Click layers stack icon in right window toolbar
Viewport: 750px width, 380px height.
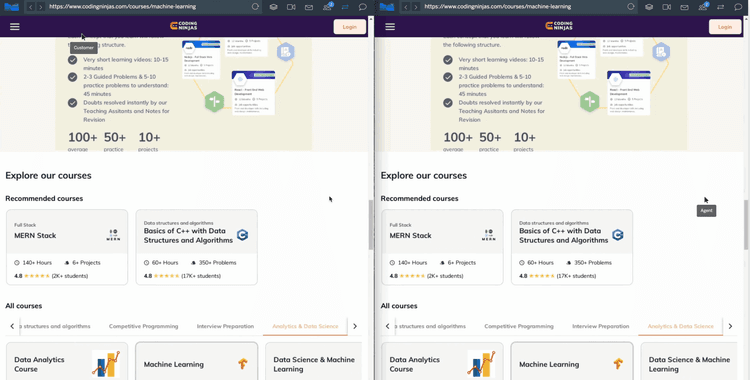tap(649, 7)
